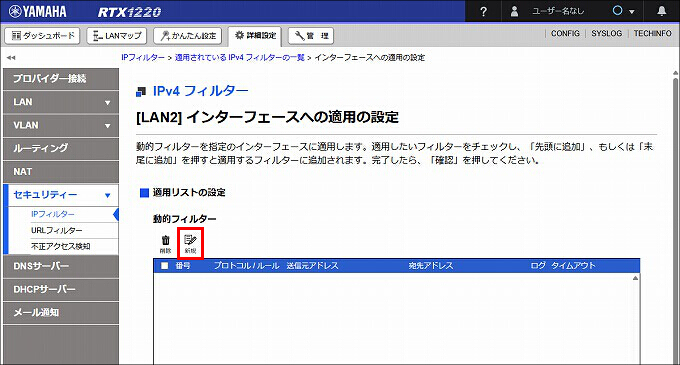Open ルーティング in sidebar

(x=61, y=148)
